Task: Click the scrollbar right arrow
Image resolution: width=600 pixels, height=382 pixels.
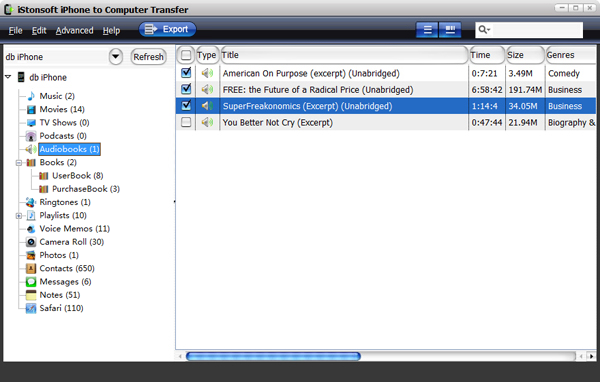Action: point(592,356)
